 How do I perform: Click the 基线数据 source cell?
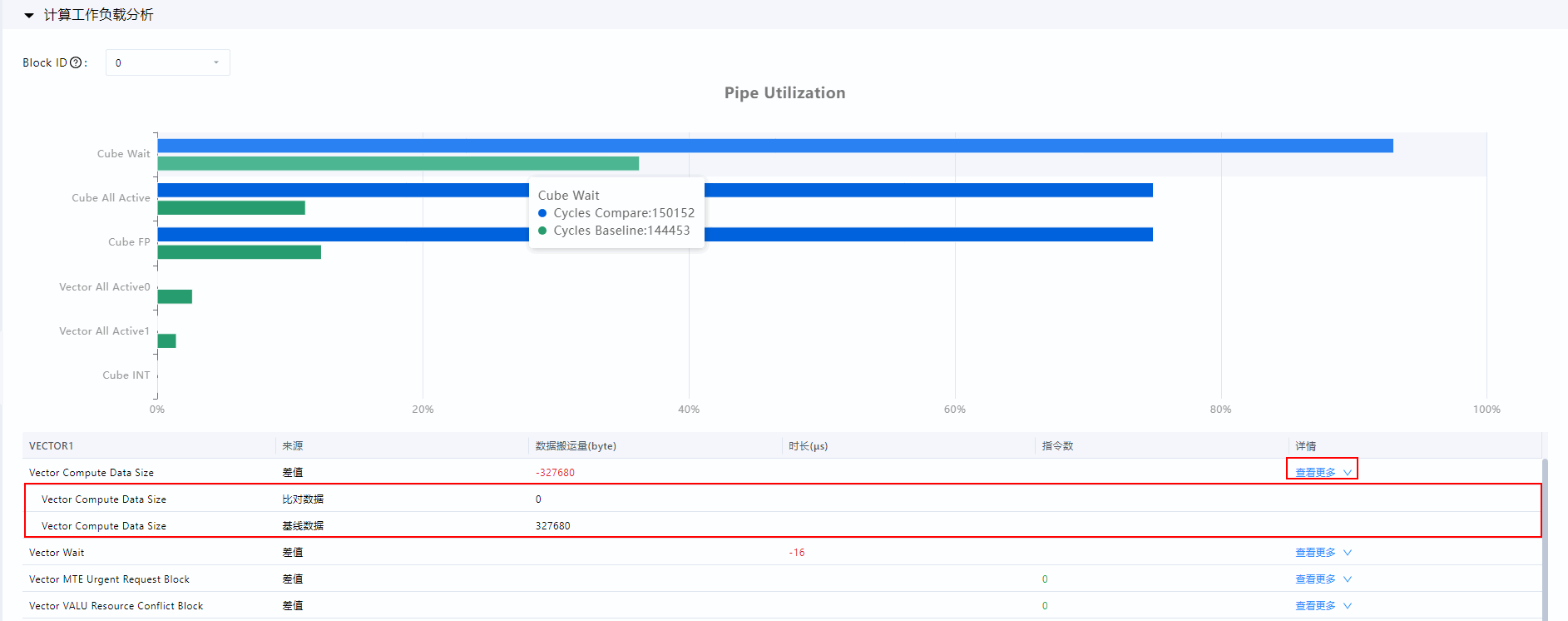point(303,526)
